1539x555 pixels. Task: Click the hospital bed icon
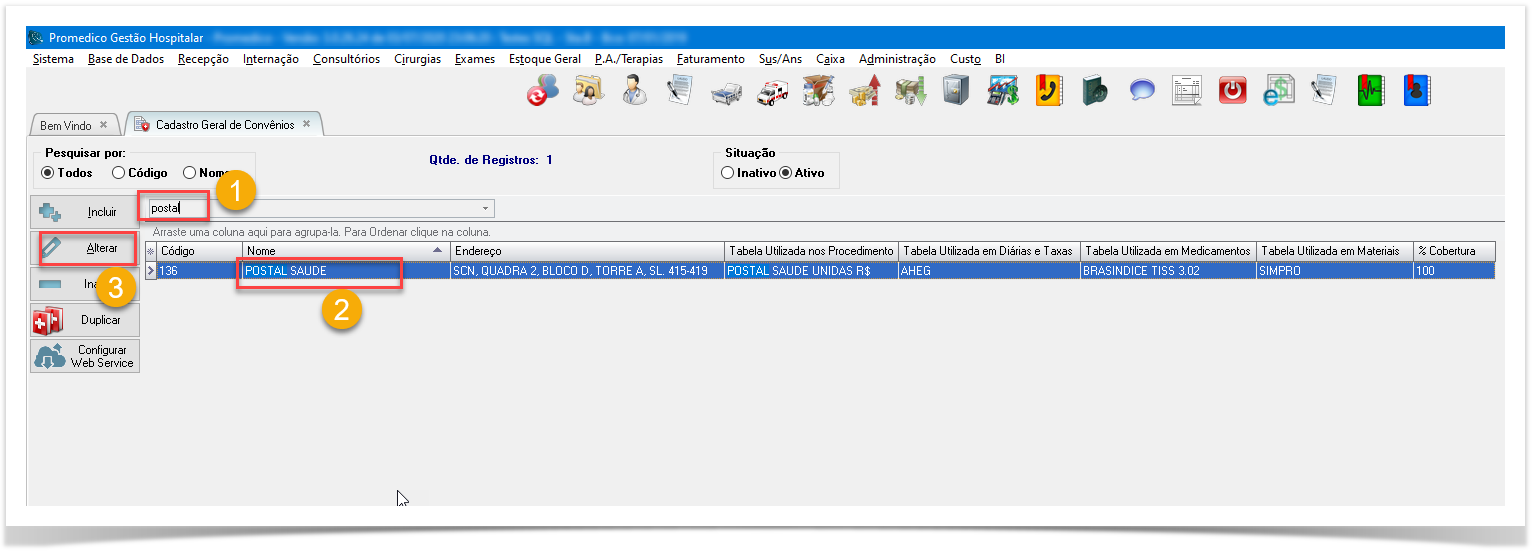tap(726, 91)
